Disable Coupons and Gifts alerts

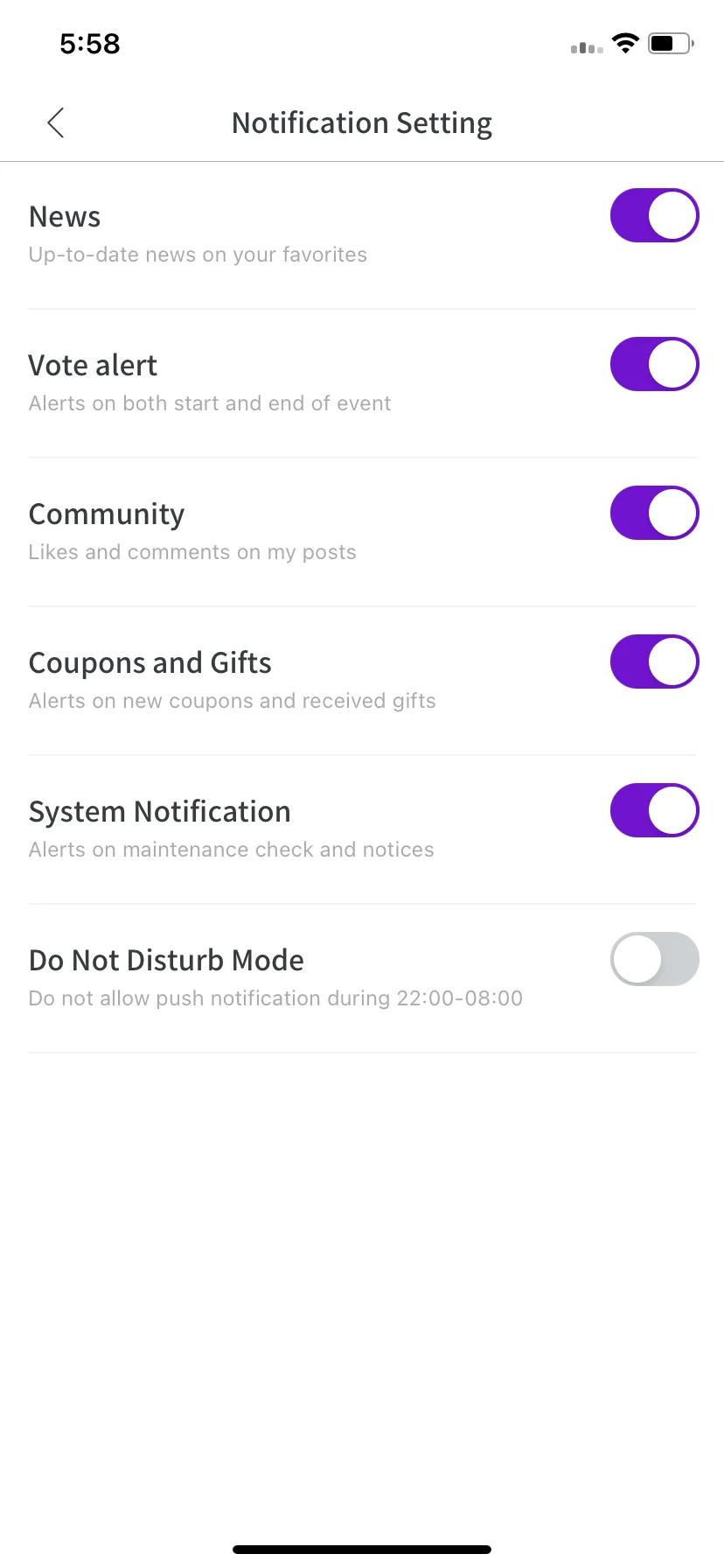654,661
